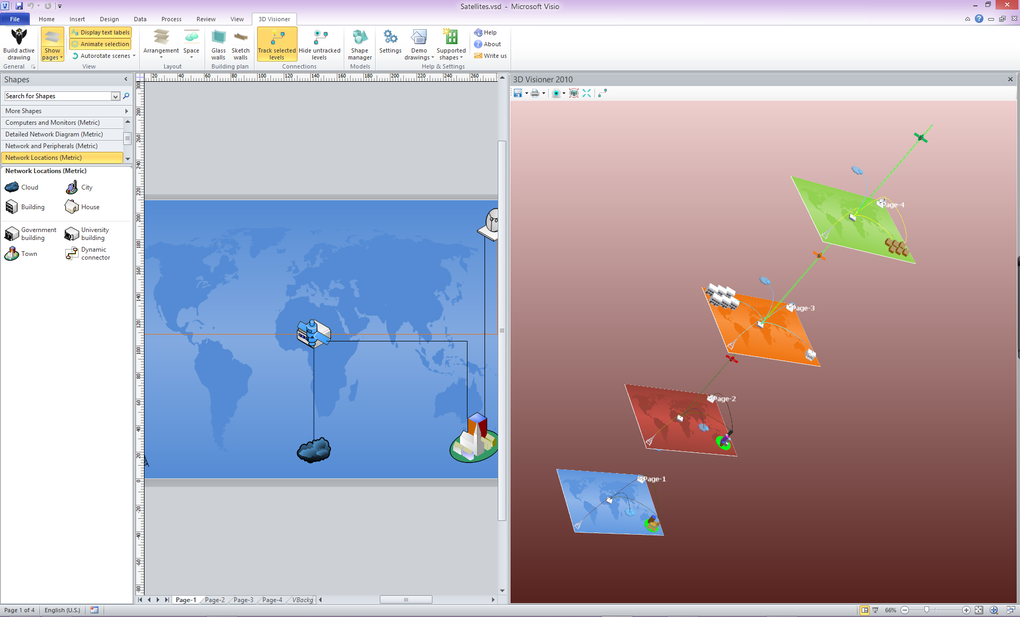Switch to Page-3 sheet tab
Image resolution: width=1020 pixels, height=617 pixels.
coord(243,600)
